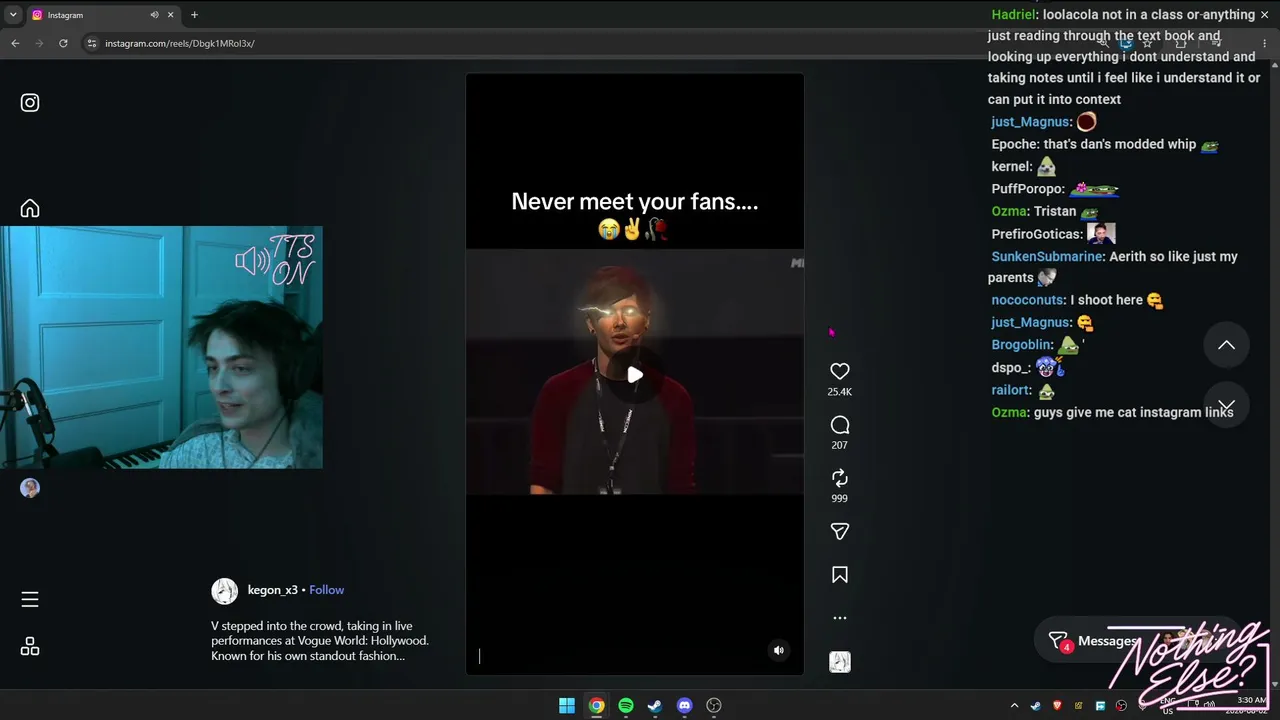Viewport: 1280px width, 720px height.
Task: Open a new browser tab
Action: tap(194, 15)
